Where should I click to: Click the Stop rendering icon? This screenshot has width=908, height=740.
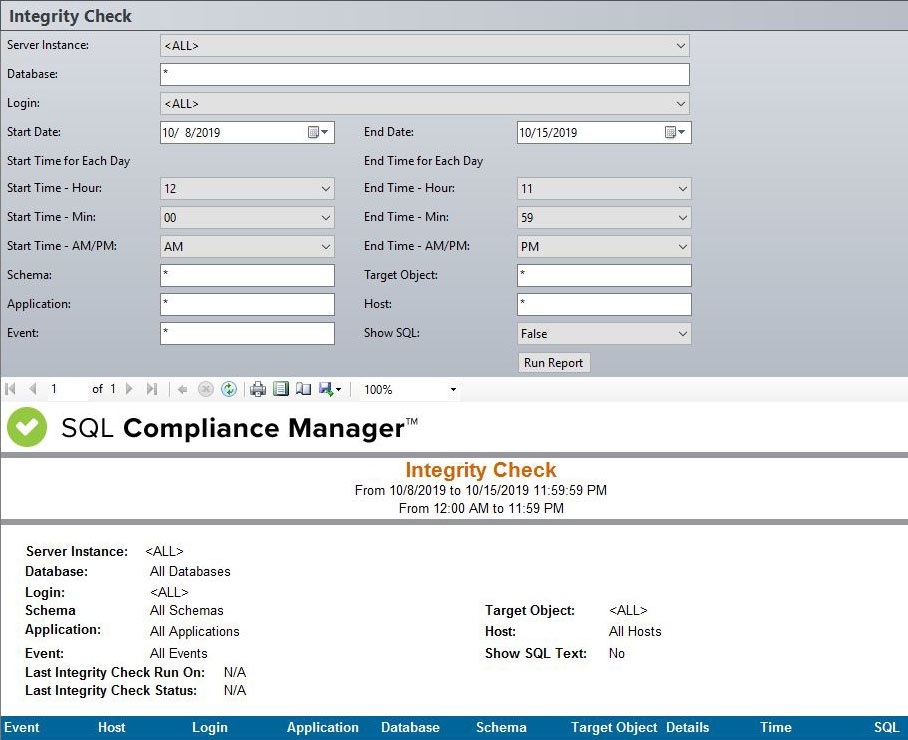[206, 389]
